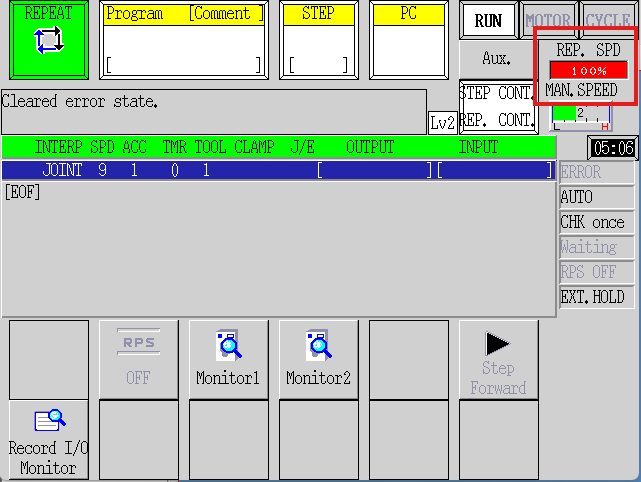Select the JOINT step row
This screenshot has height=482, width=641.
[x=279, y=170]
